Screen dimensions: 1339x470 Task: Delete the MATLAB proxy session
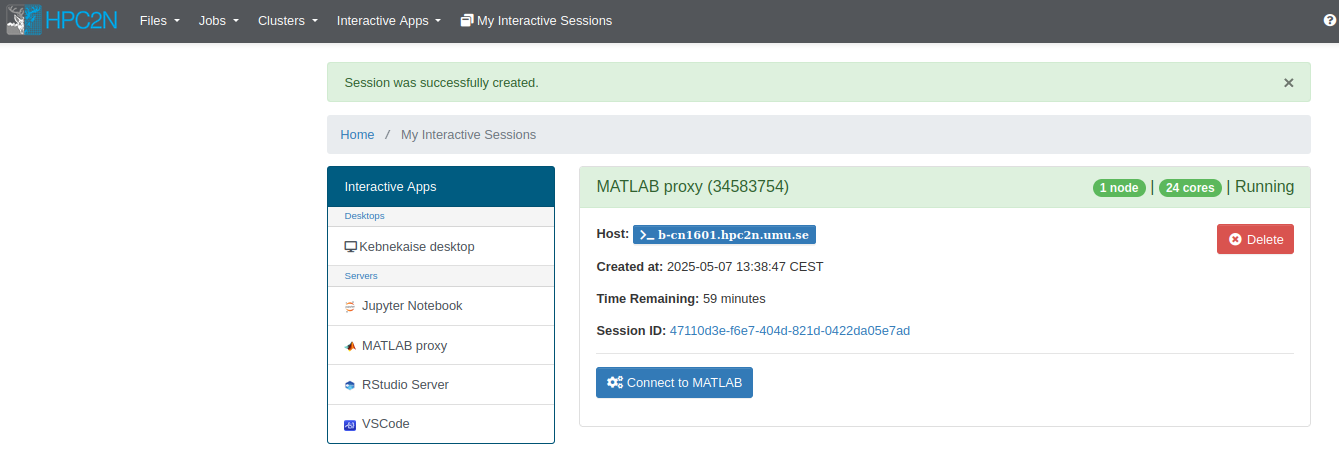tap(1255, 239)
